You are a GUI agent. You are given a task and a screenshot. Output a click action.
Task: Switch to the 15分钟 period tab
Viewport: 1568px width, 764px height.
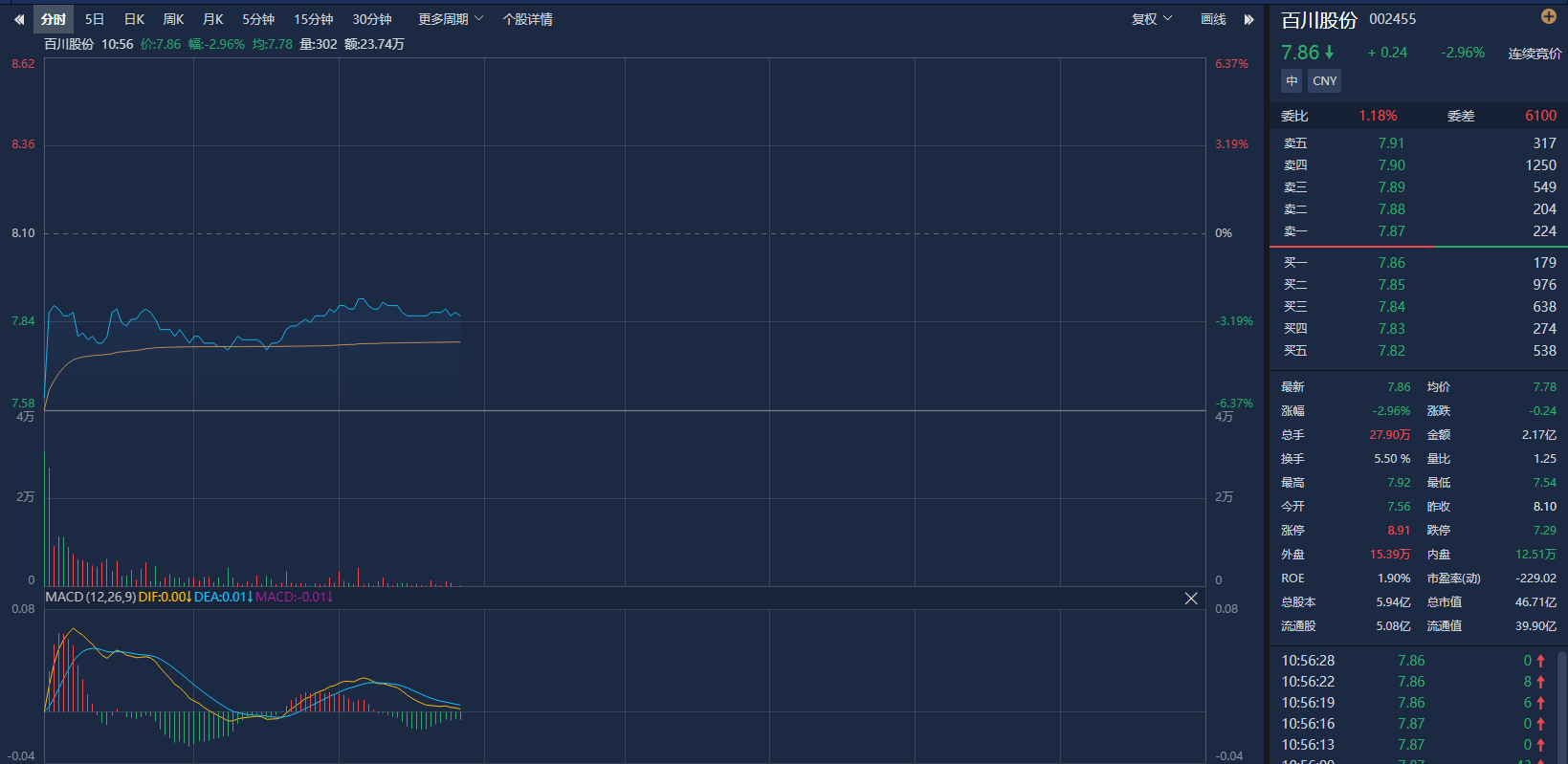pos(313,19)
